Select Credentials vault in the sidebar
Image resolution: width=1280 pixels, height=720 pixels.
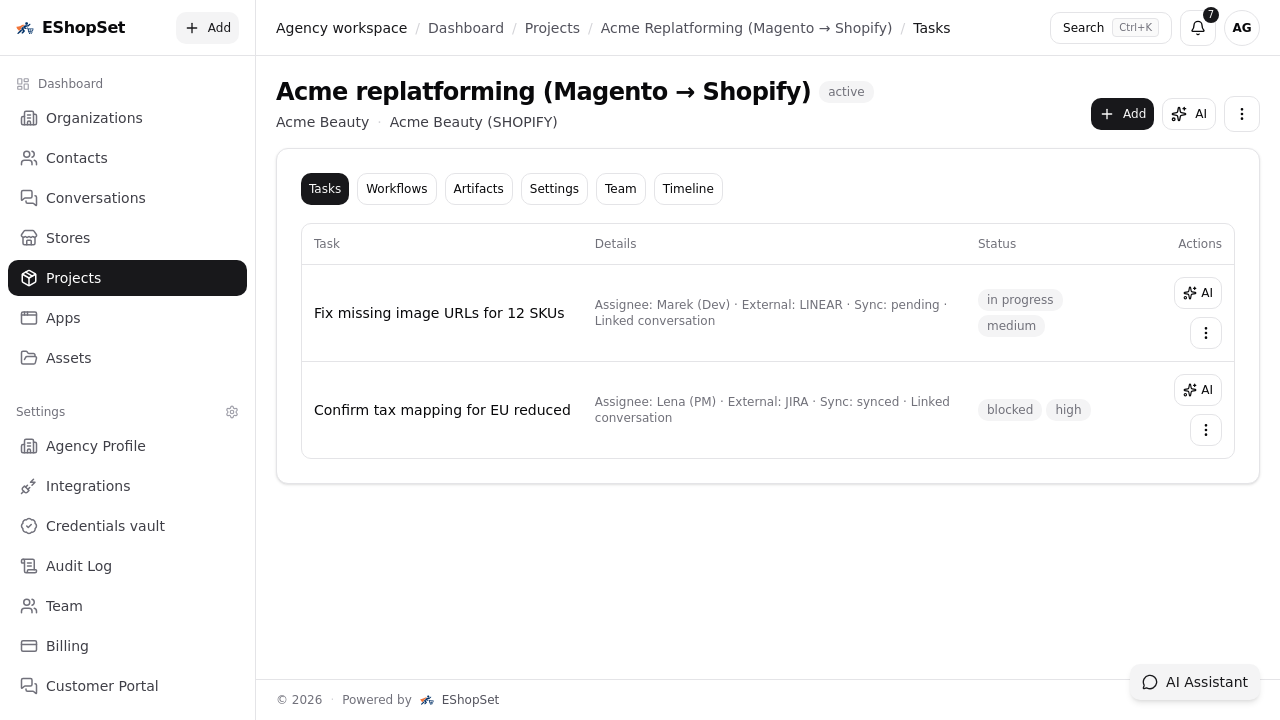pyautogui.click(x=105, y=526)
